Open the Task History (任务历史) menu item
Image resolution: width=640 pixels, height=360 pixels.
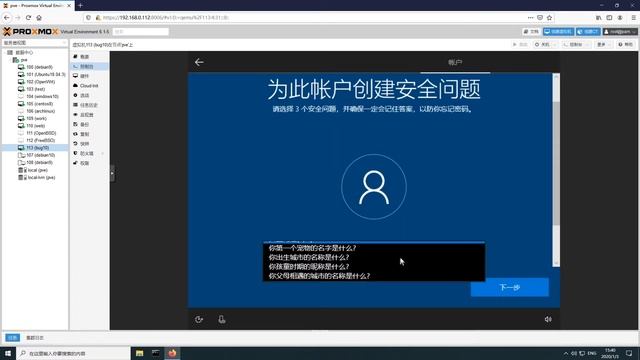(89, 105)
